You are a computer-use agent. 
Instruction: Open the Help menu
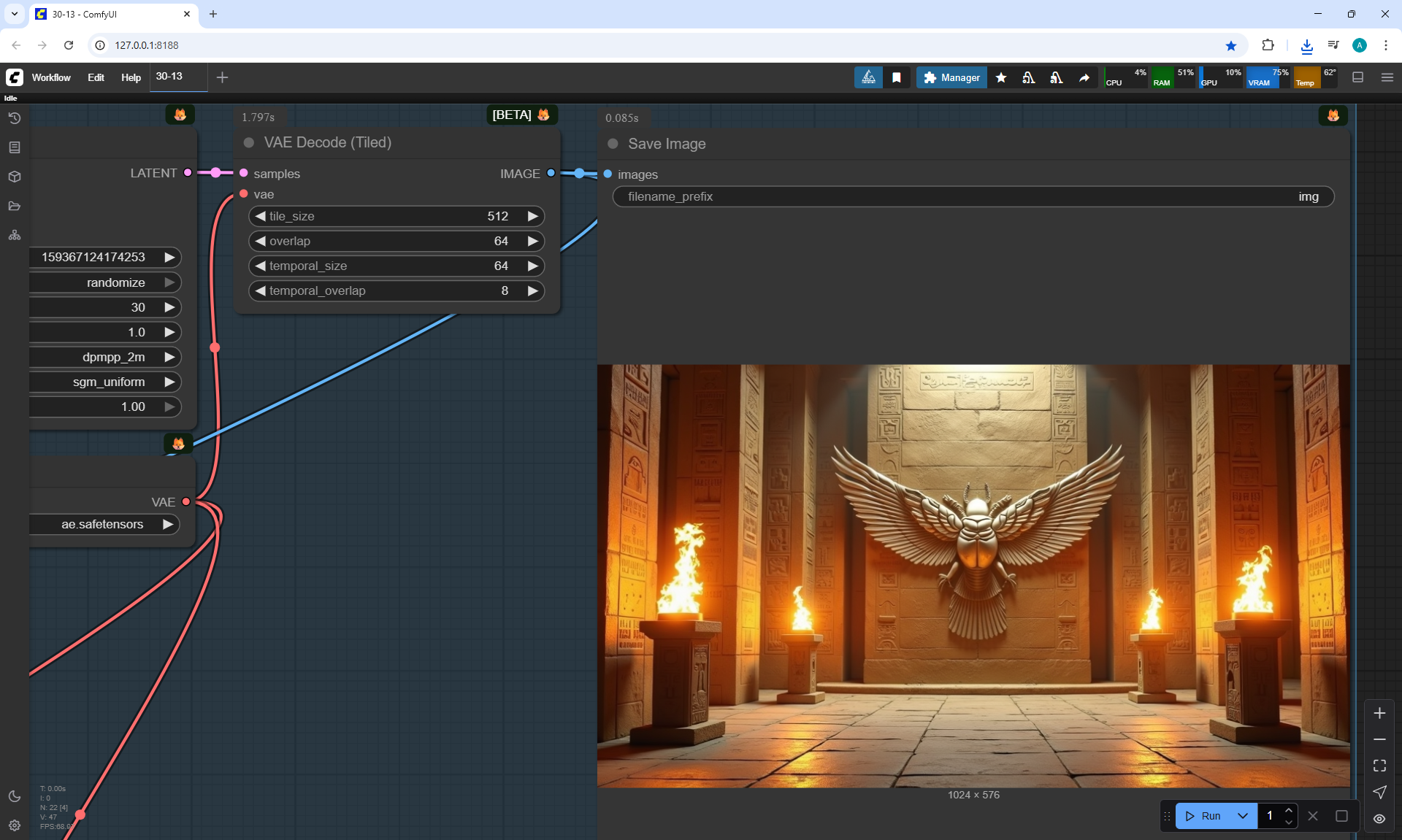(x=131, y=77)
